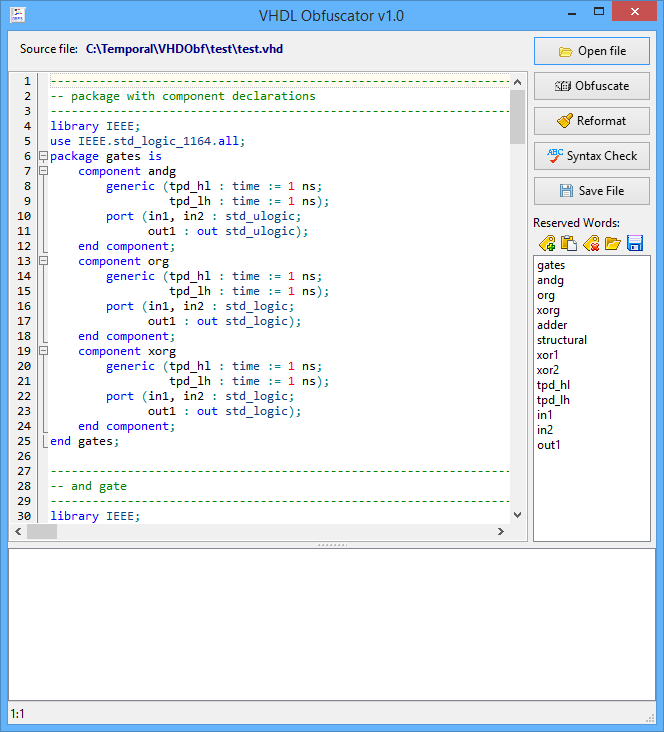Image resolution: width=664 pixels, height=732 pixels.
Task: Select 'structural' in the reserved words list
Action: pos(562,340)
